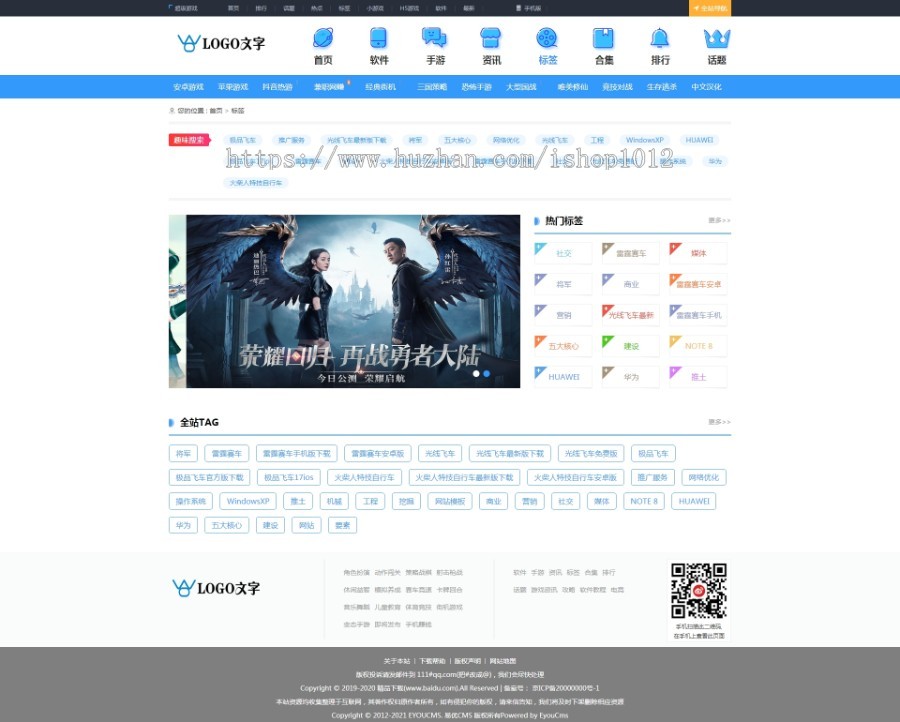900x722 pixels.
Task: Open the 话题 crown icon
Action: [x=716, y=38]
